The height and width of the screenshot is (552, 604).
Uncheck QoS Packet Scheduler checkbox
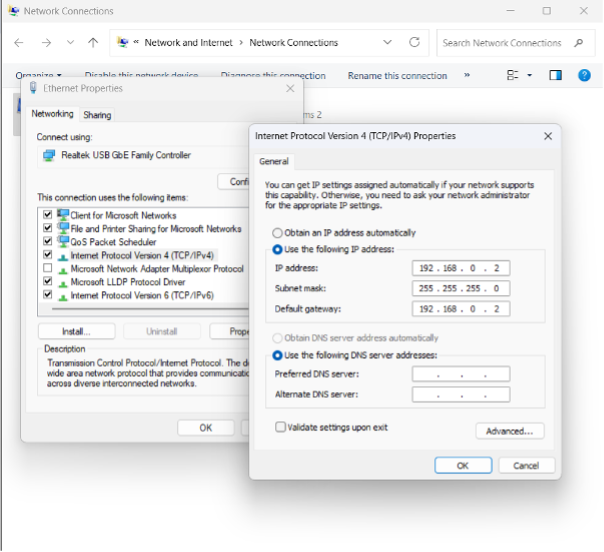(48, 242)
